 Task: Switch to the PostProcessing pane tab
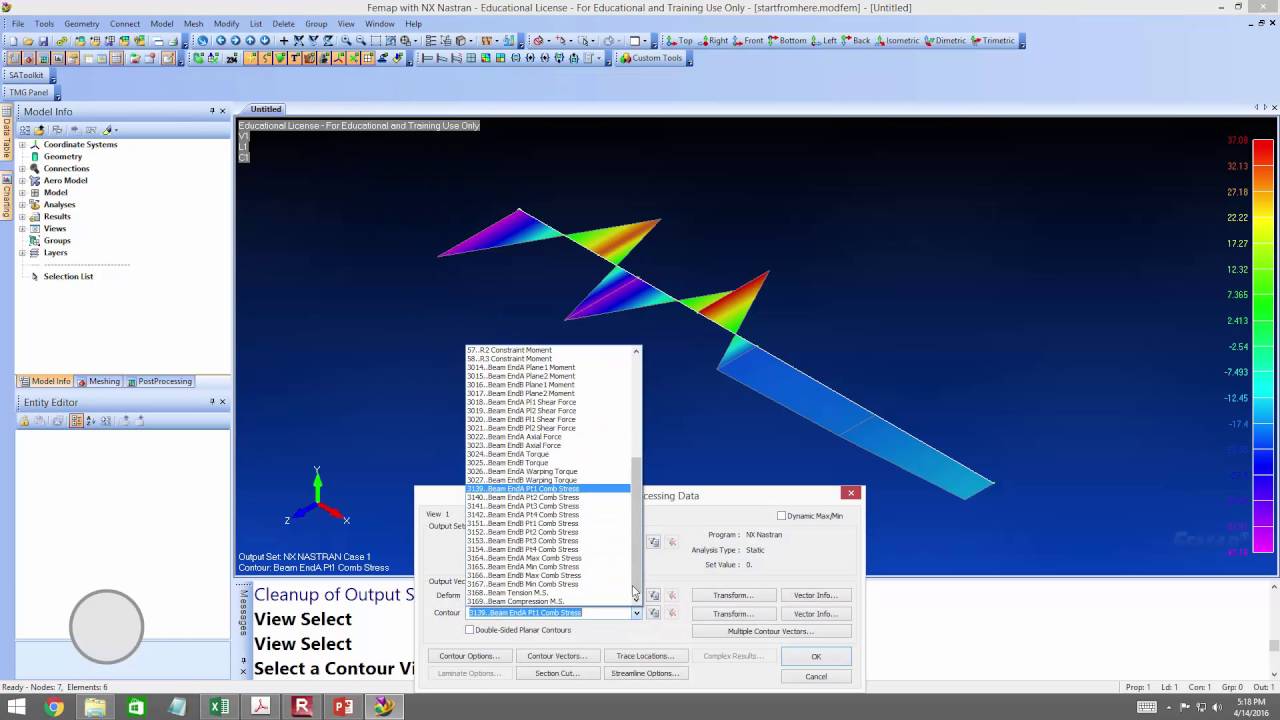point(160,381)
